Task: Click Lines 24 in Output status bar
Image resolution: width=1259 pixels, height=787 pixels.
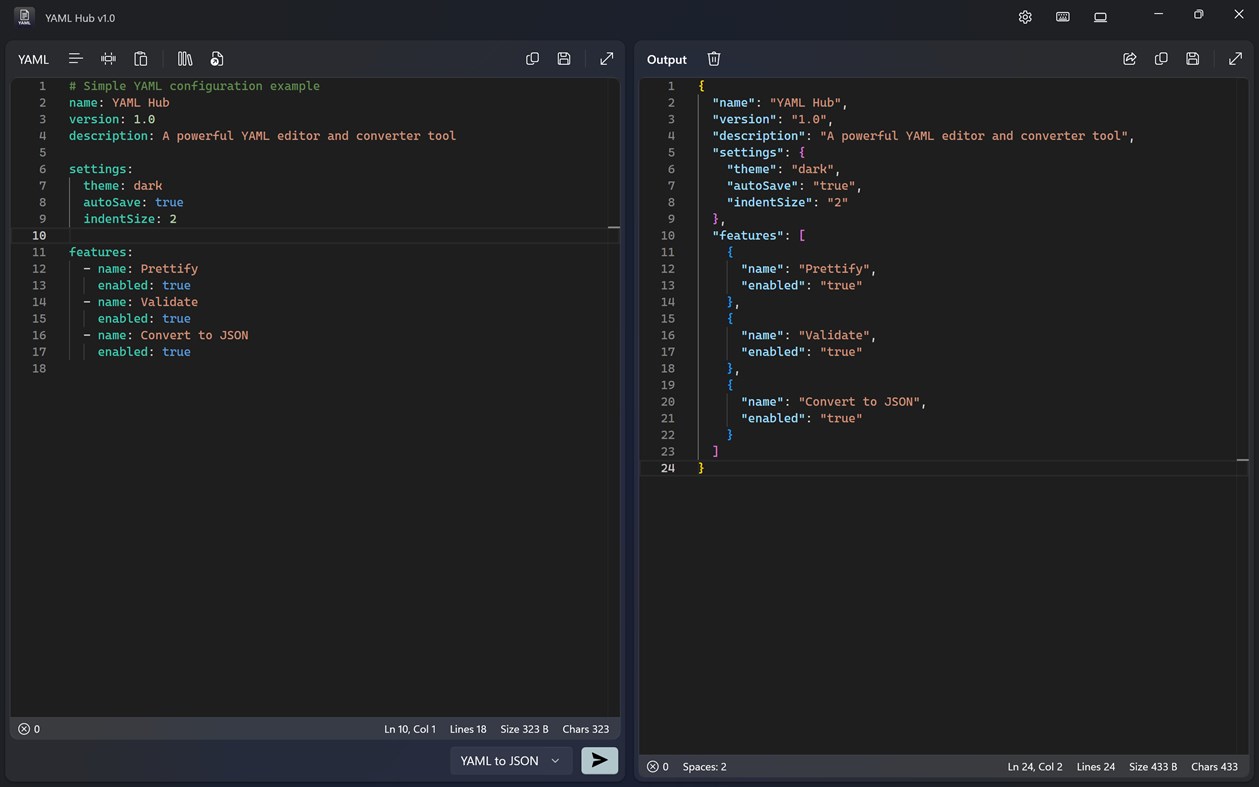Action: point(1096,767)
